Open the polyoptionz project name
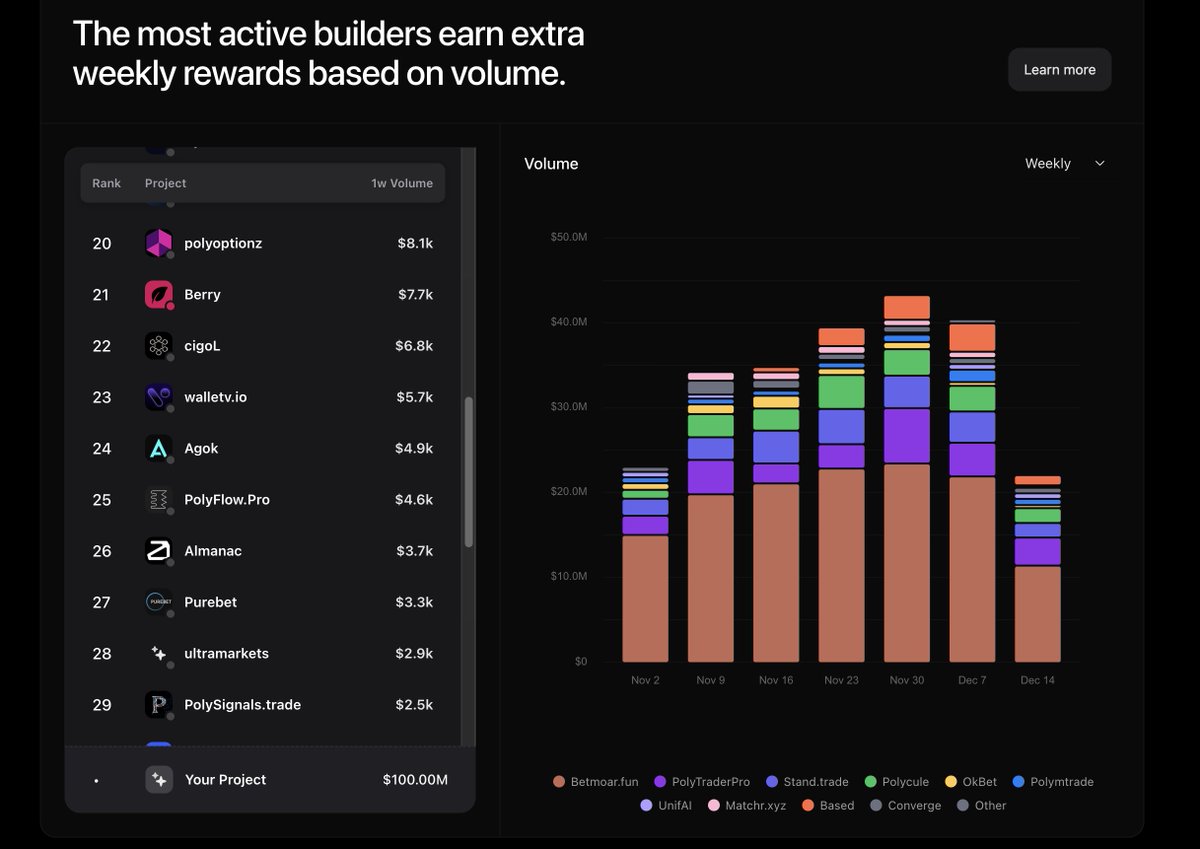This screenshot has height=849, width=1200. 223,243
